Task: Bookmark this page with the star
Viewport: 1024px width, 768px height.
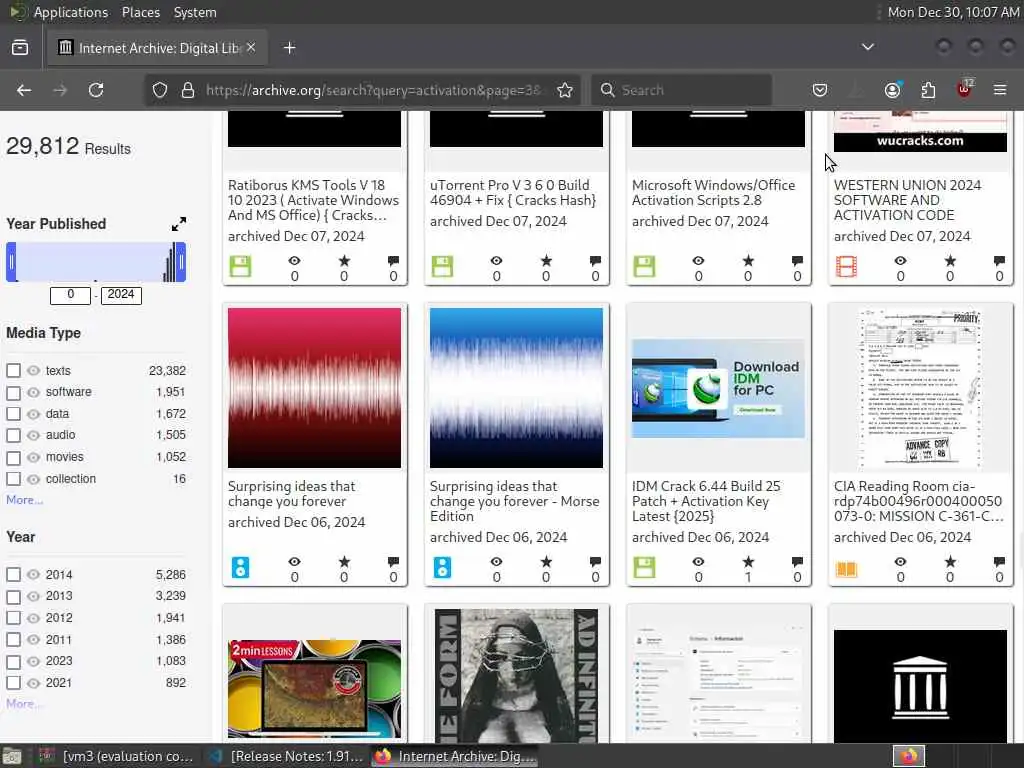Action: 565,90
